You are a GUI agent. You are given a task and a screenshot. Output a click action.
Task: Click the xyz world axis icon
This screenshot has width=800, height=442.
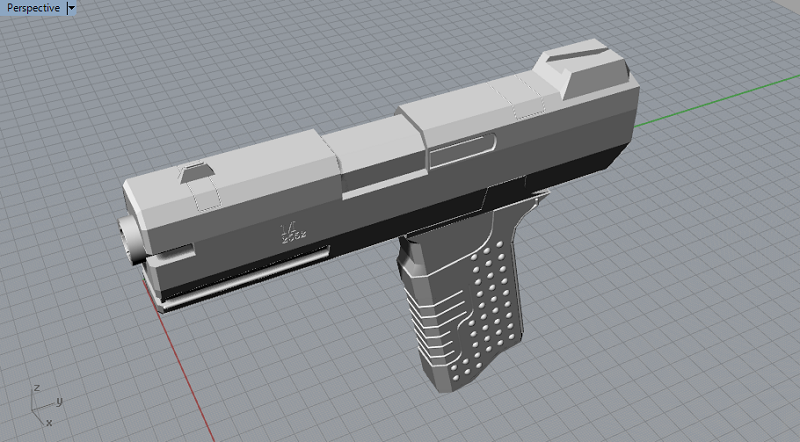[x=46, y=406]
